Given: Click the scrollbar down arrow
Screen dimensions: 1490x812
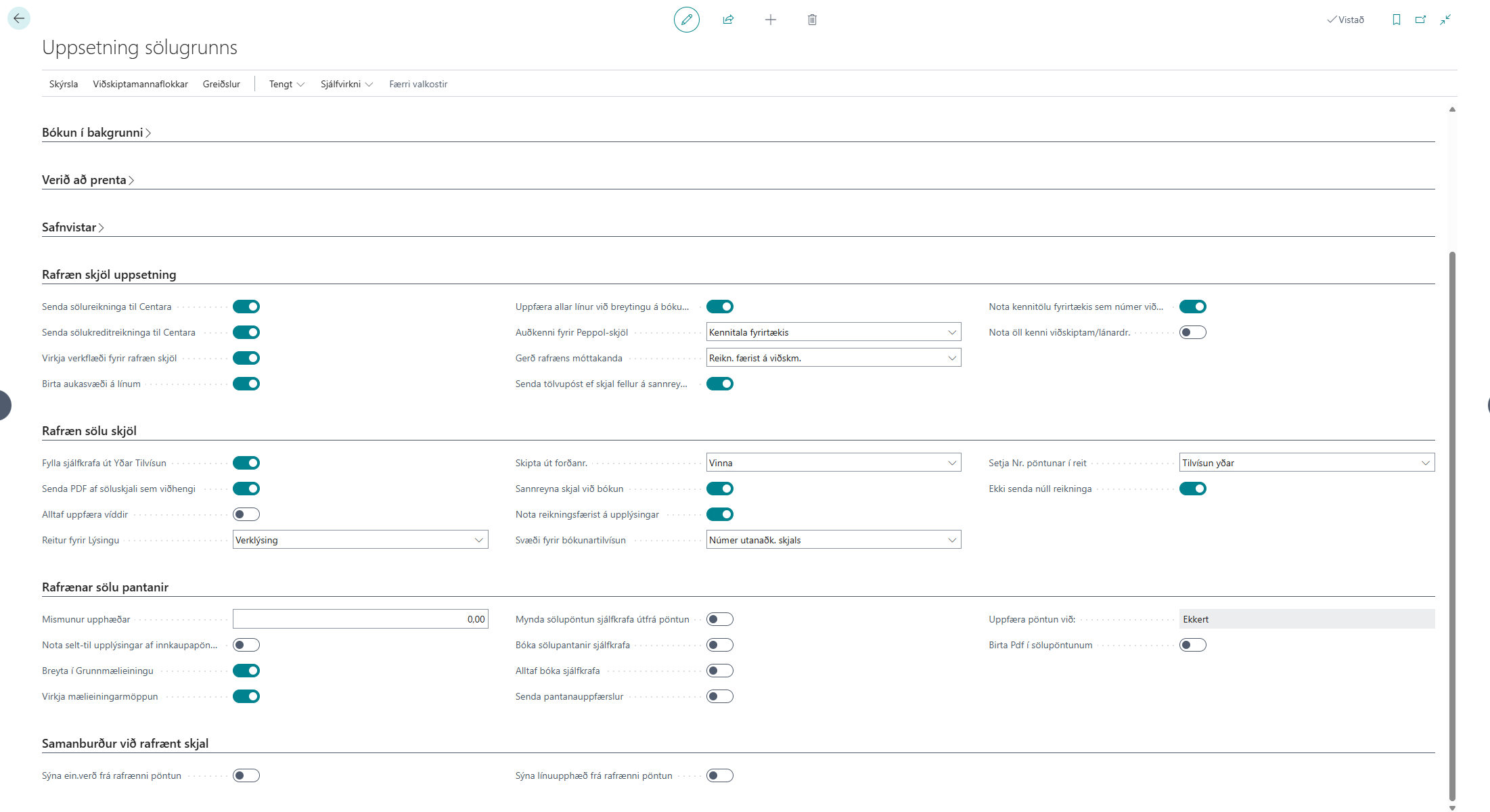Looking at the screenshot, I should pos(1452,807).
